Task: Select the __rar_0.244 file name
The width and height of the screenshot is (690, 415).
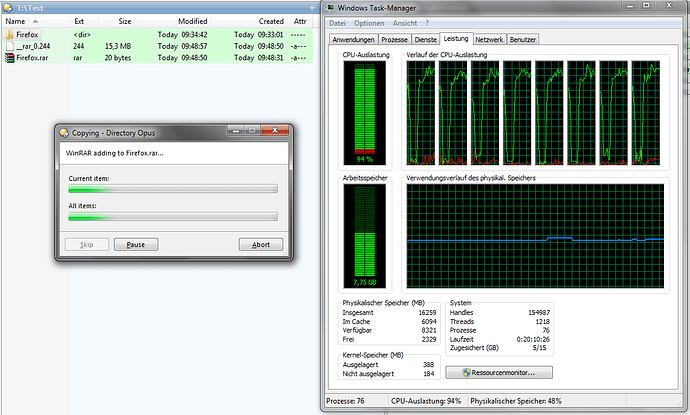Action: [x=33, y=46]
